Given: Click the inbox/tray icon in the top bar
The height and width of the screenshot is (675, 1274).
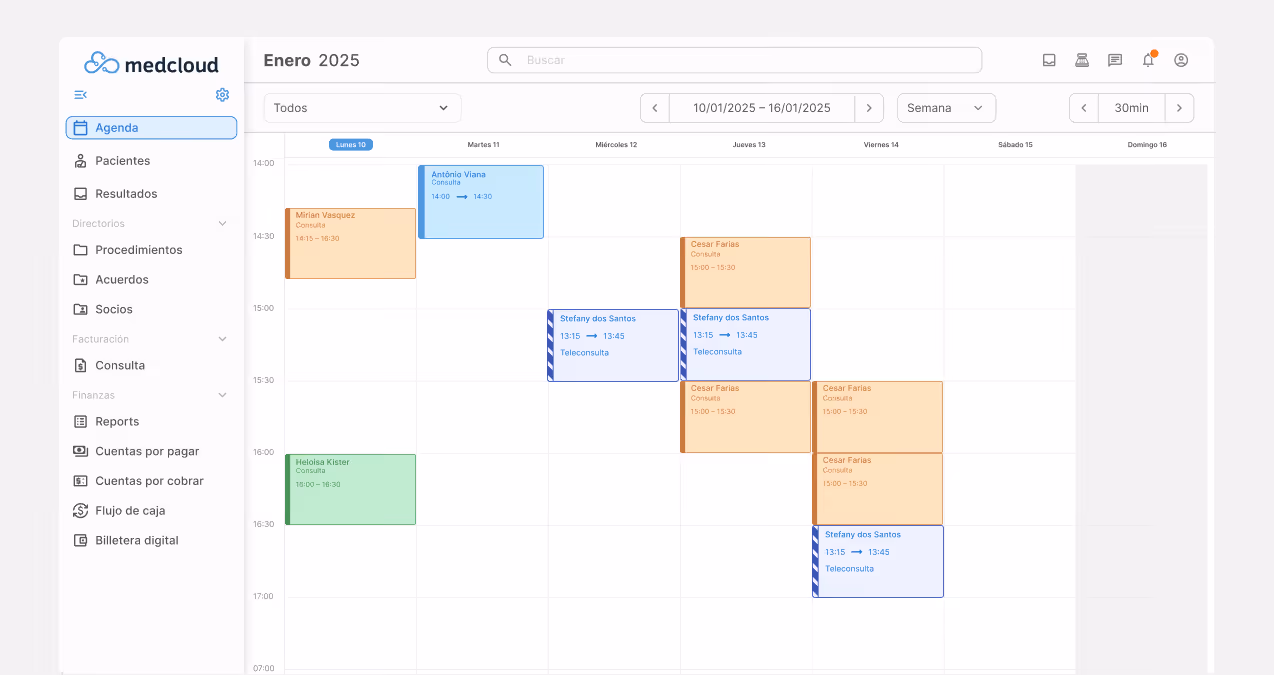Looking at the screenshot, I should (1048, 60).
